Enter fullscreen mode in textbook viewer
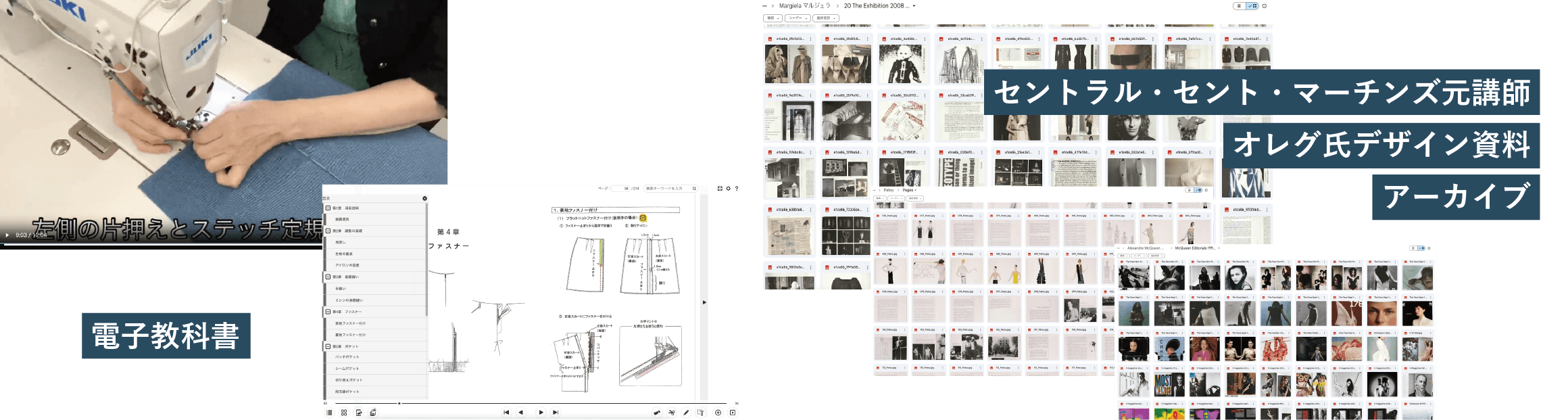1568x420 pixels. click(x=720, y=189)
